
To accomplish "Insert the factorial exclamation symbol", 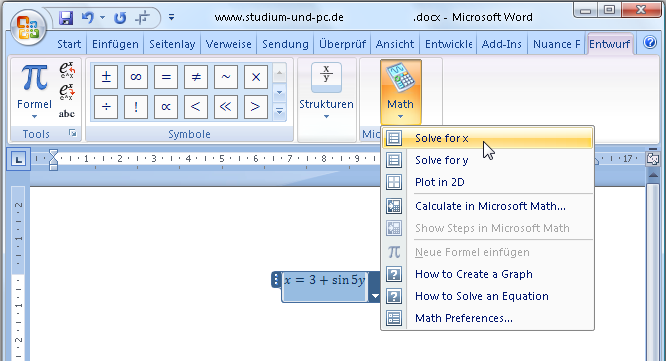I will tap(136, 107).
